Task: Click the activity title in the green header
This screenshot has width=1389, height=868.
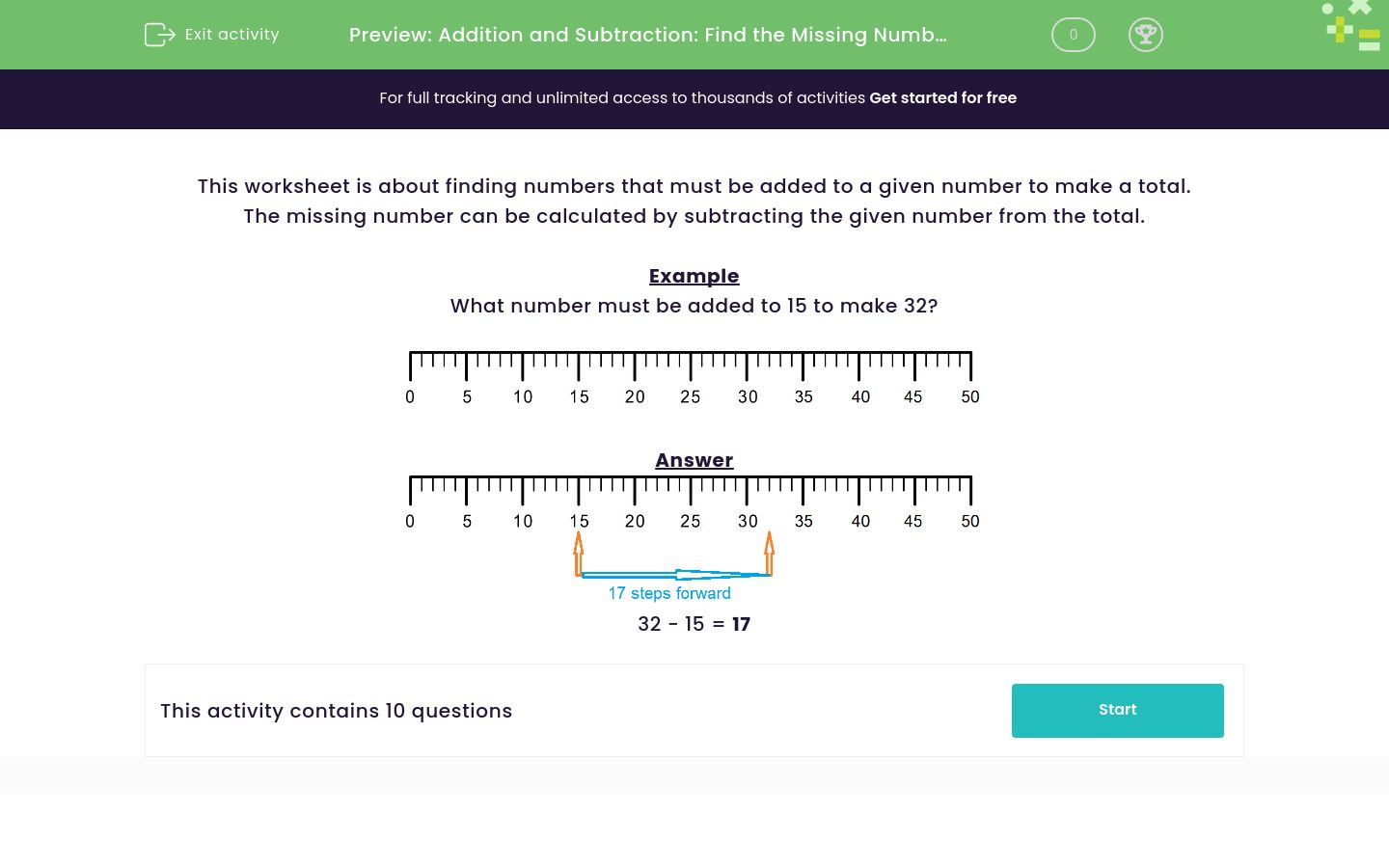Action: click(647, 35)
